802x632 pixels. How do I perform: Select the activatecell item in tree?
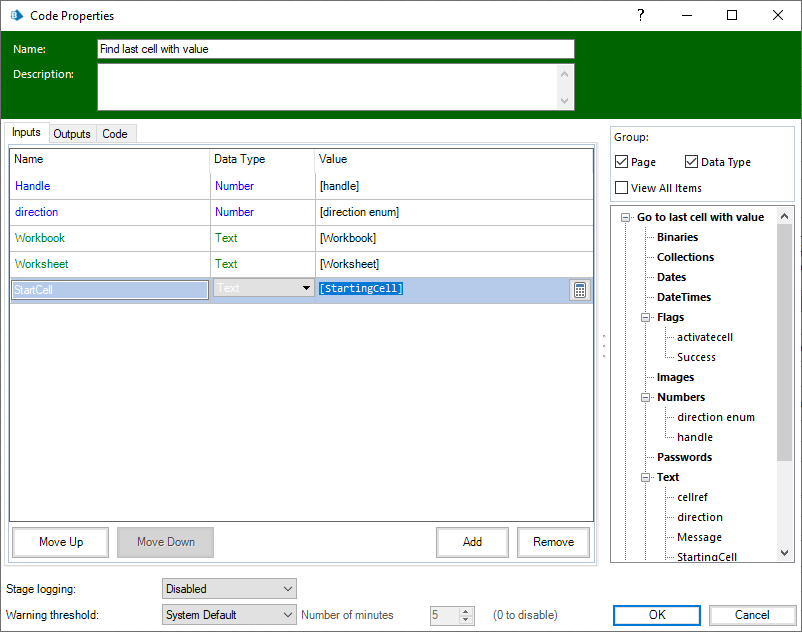[x=705, y=337]
